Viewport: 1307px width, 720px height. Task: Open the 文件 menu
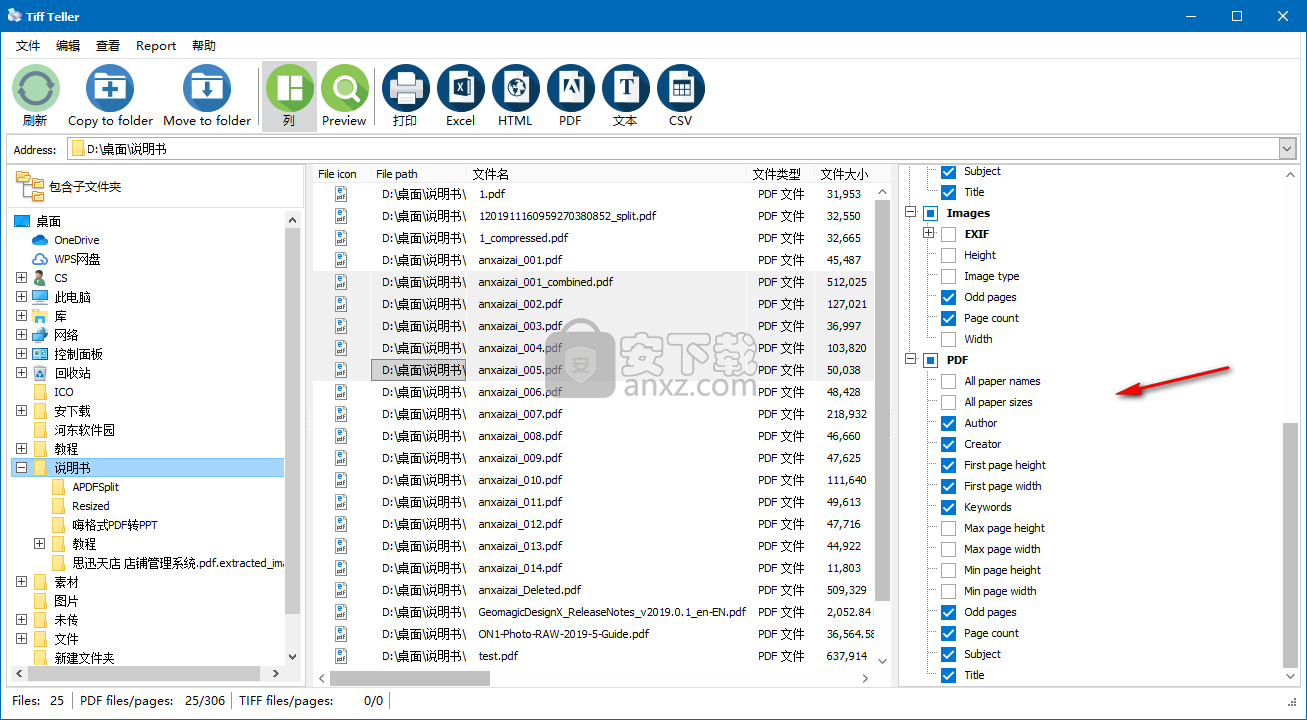[x=28, y=46]
